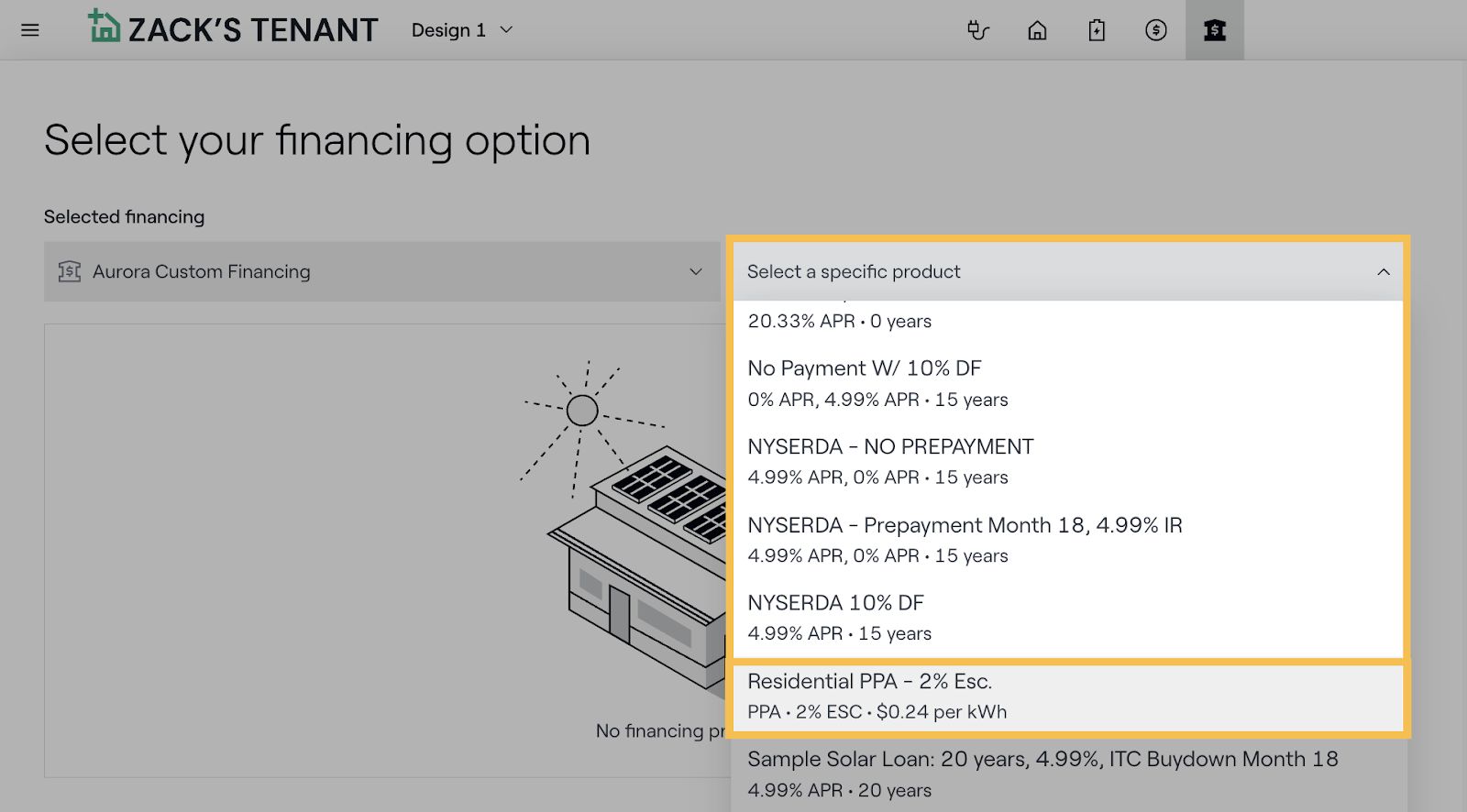Image resolution: width=1467 pixels, height=812 pixels.
Task: Open the hamburger navigation menu
Action: point(30,30)
